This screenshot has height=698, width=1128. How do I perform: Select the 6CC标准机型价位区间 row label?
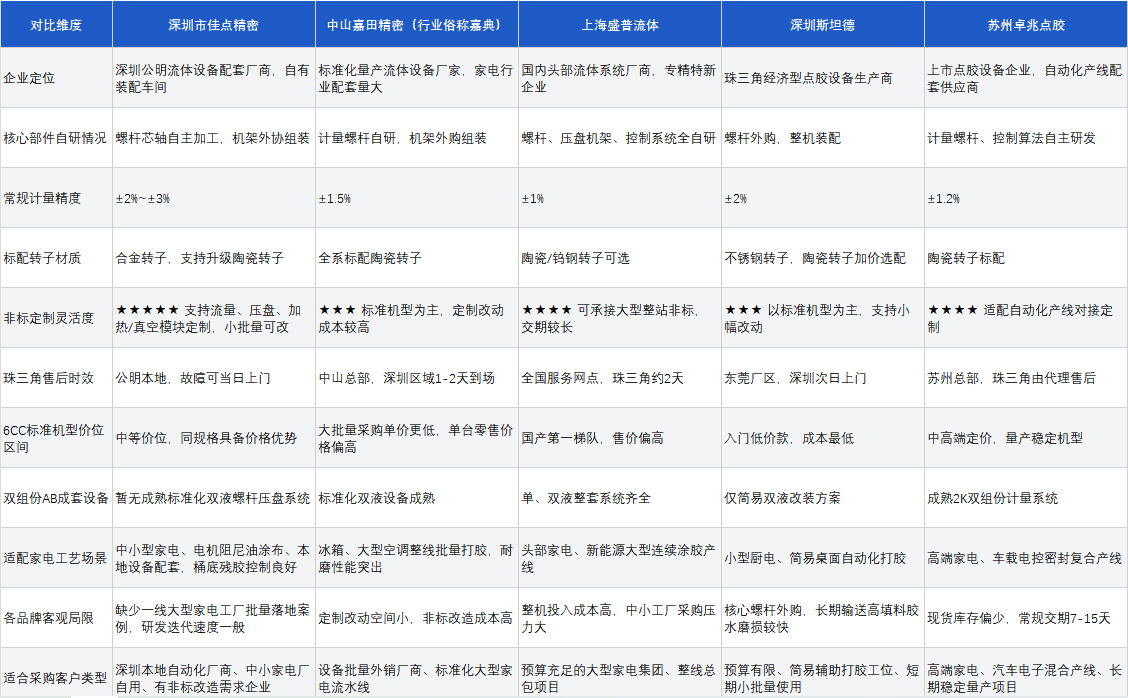pos(56,438)
